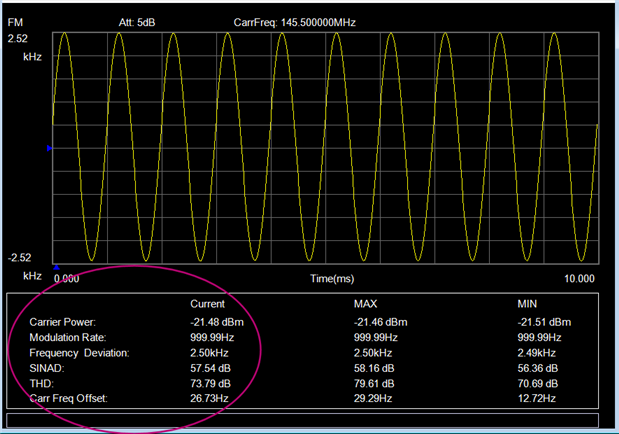The image size is (619, 434).
Task: Click the max THD value 79.61 dB
Action: click(x=374, y=383)
